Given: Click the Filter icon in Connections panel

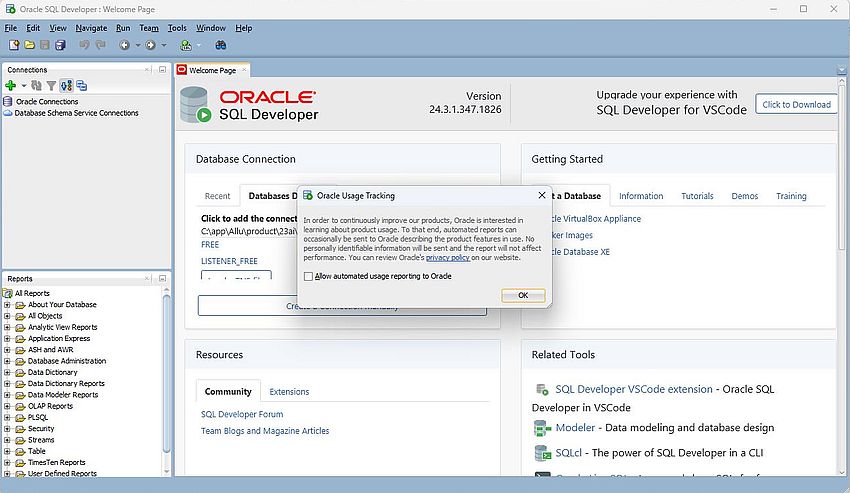Looking at the screenshot, I should pyautogui.click(x=51, y=86).
